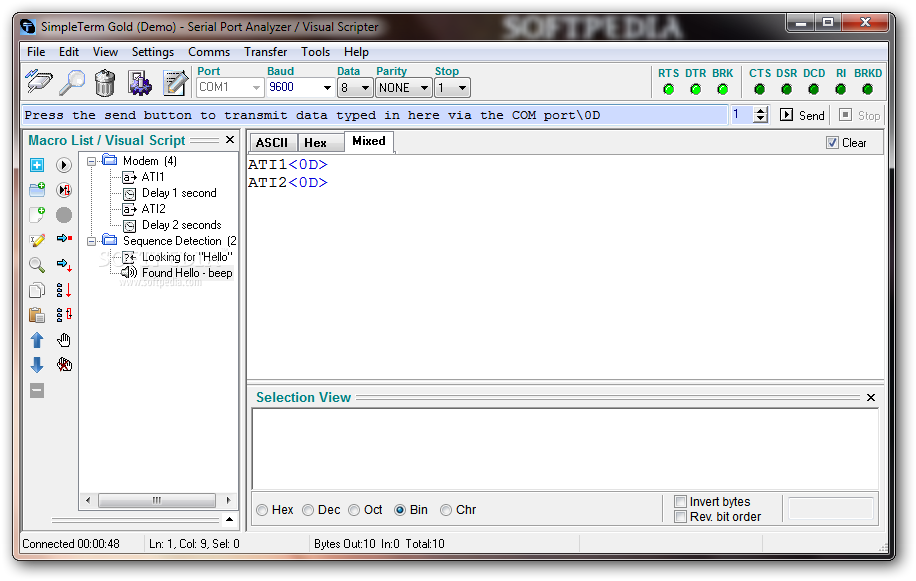
Task: Click the blue plus expand-all icon
Action: (x=37, y=165)
